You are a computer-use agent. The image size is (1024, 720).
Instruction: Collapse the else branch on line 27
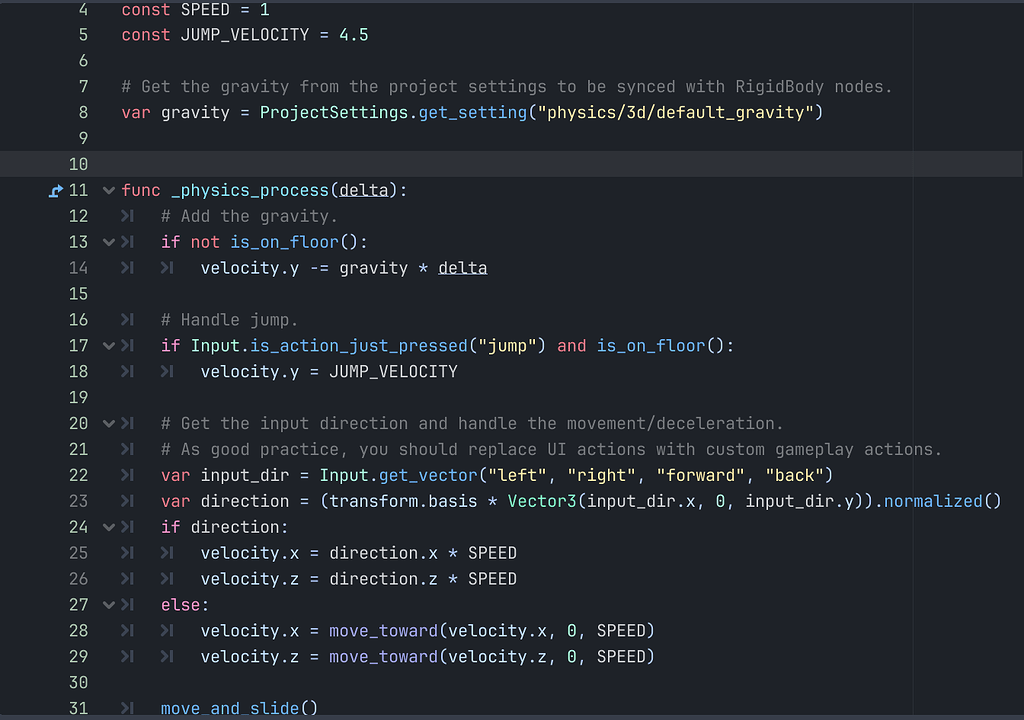(108, 604)
